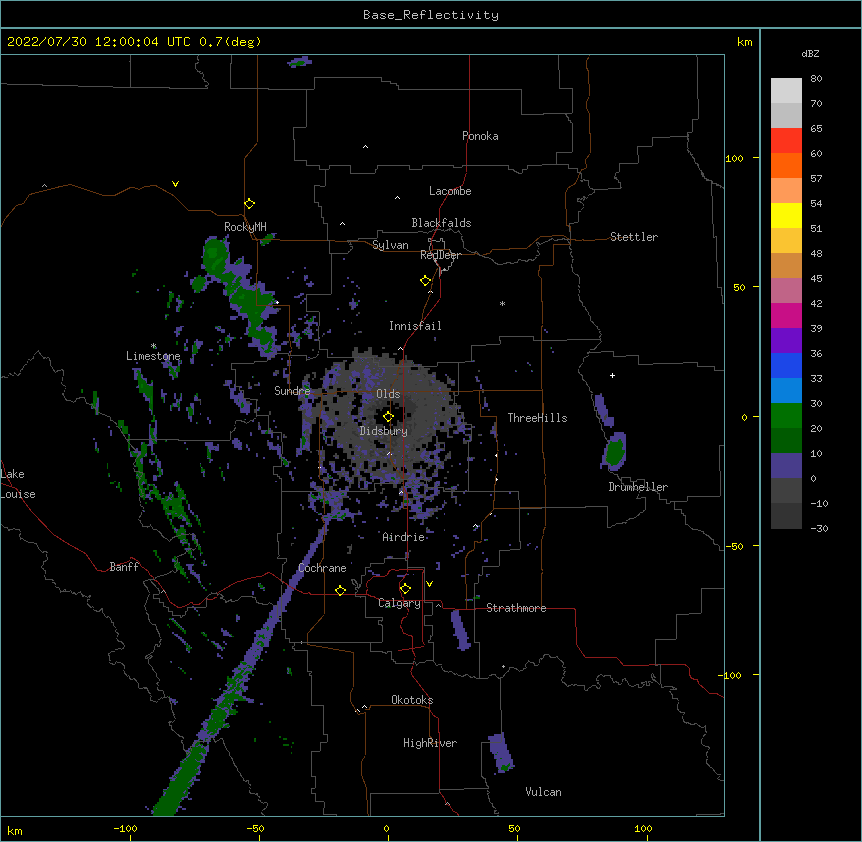The height and width of the screenshot is (842, 862).
Task: Click the Innisfail city label
Action: [415, 326]
